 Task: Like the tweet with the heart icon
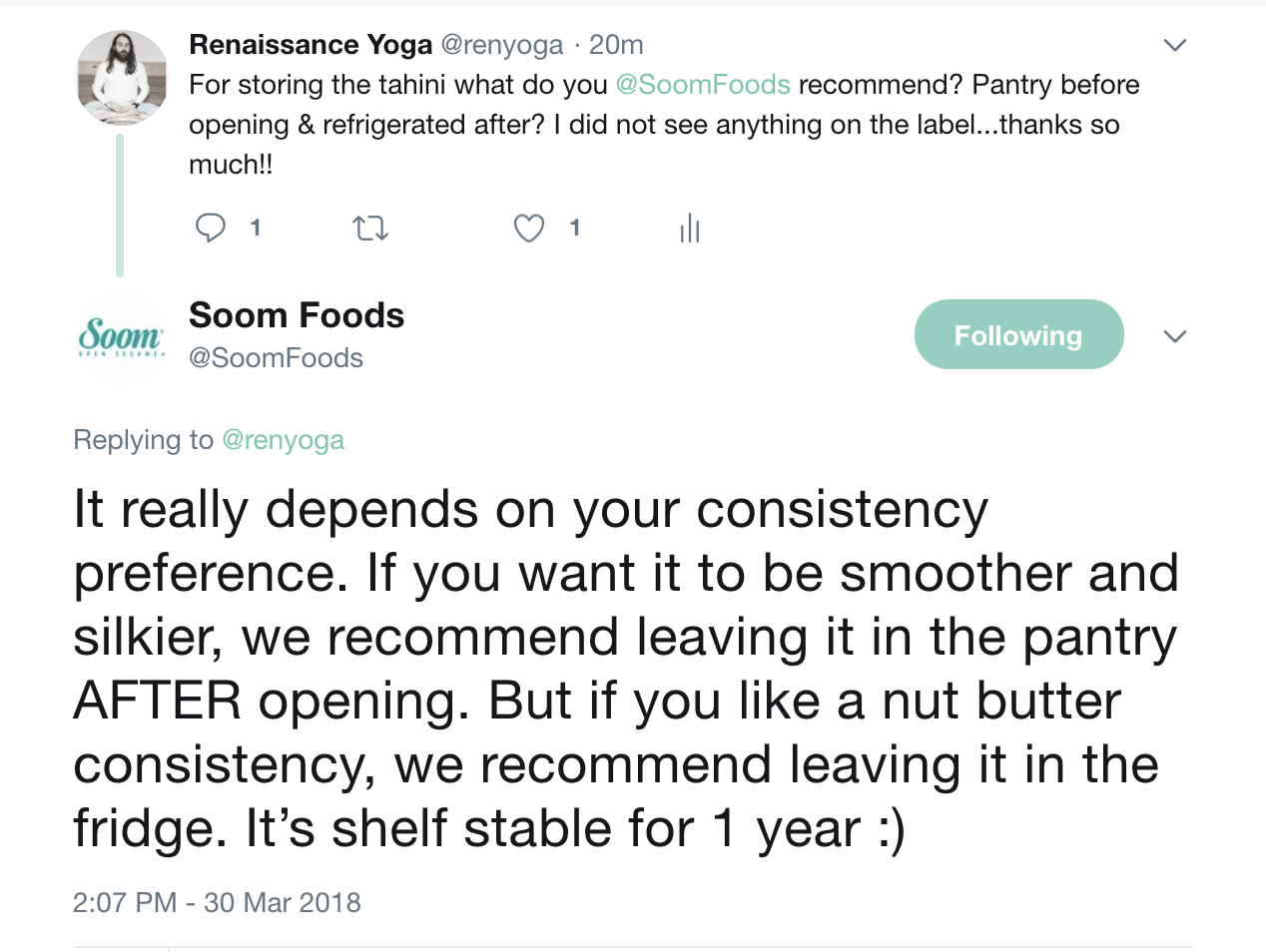tap(529, 229)
